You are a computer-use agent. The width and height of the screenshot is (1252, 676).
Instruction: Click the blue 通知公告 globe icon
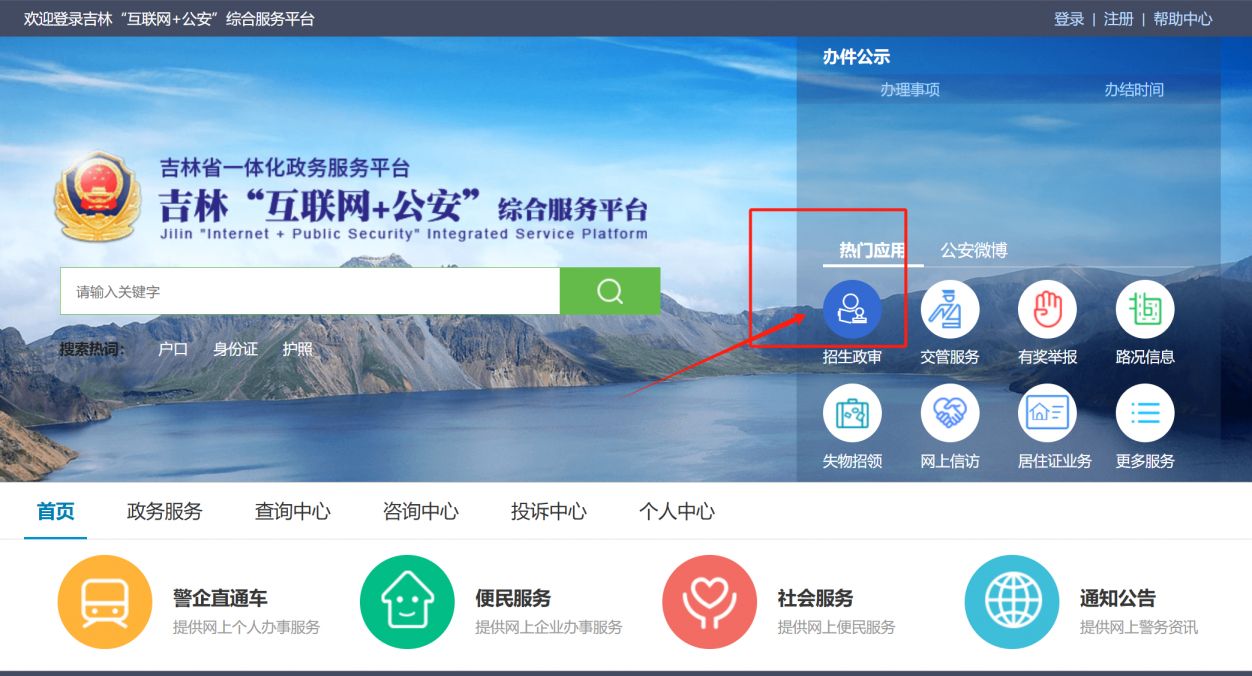pos(1011,602)
